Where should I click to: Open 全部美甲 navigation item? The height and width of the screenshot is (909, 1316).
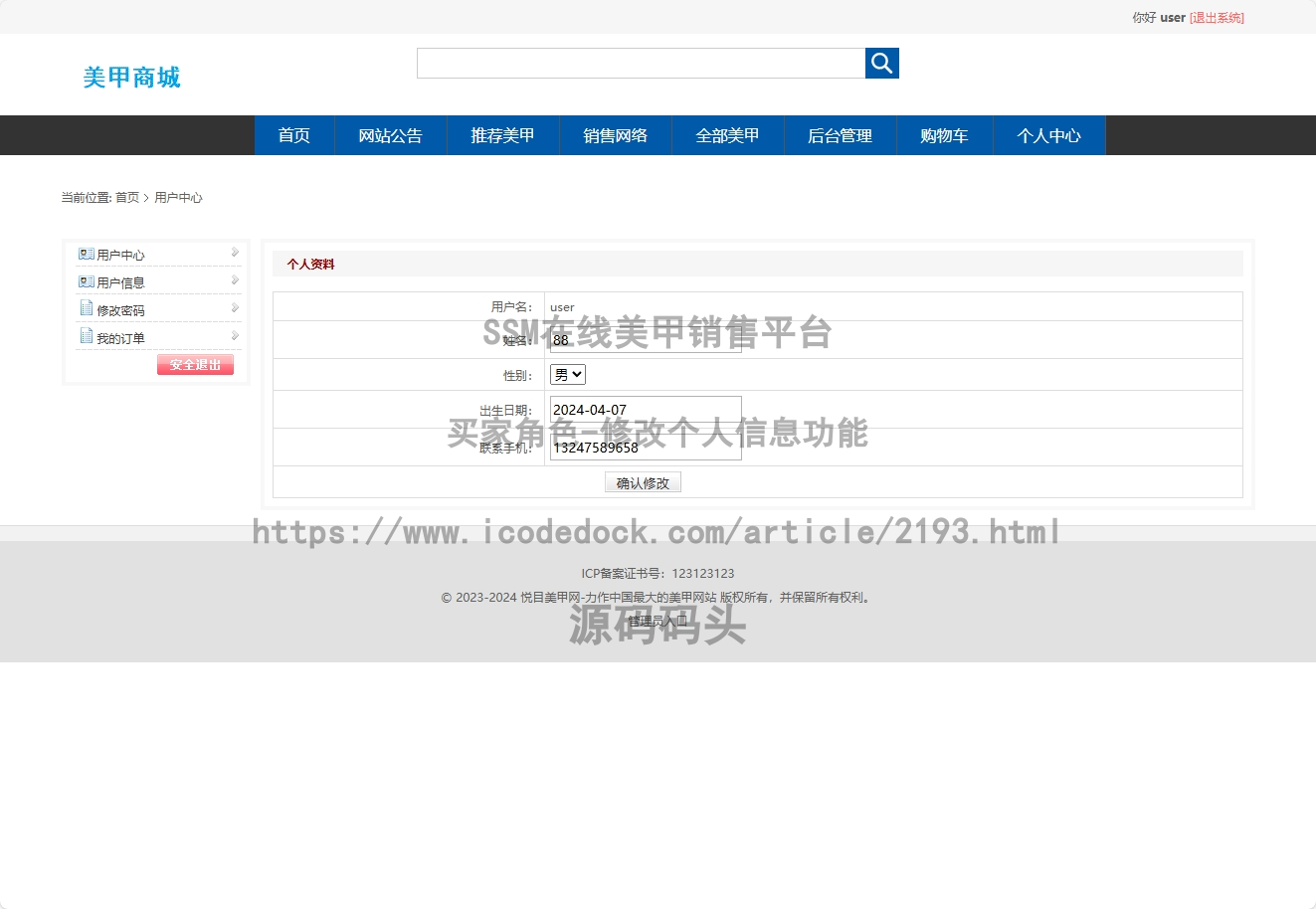click(x=728, y=135)
